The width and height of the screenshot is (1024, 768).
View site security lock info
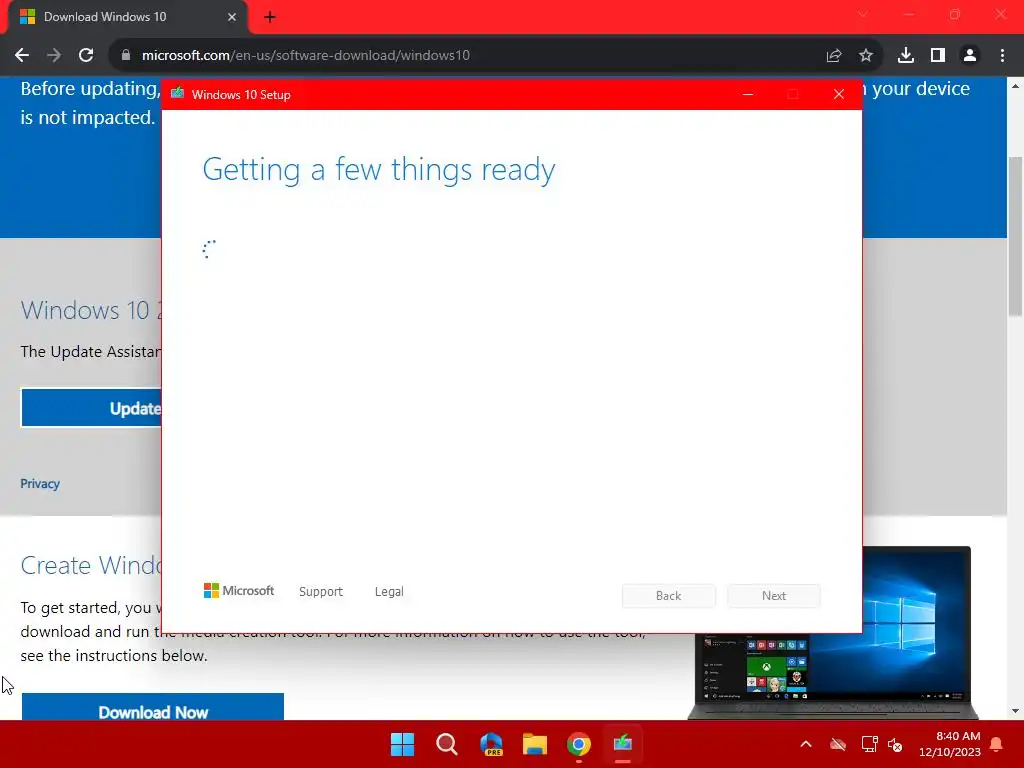pyautogui.click(x=126, y=56)
